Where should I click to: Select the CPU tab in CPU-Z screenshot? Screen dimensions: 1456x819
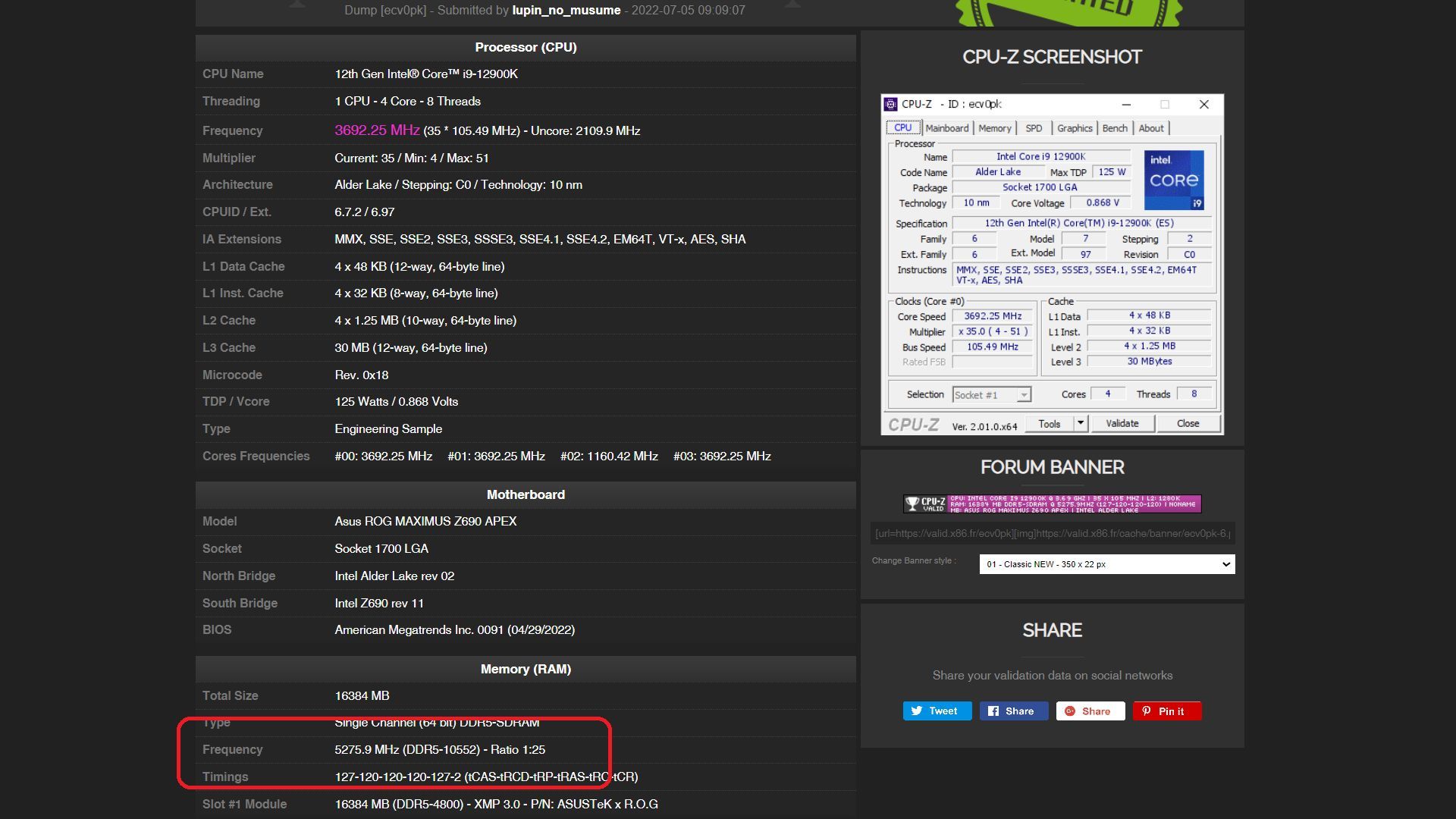(903, 128)
